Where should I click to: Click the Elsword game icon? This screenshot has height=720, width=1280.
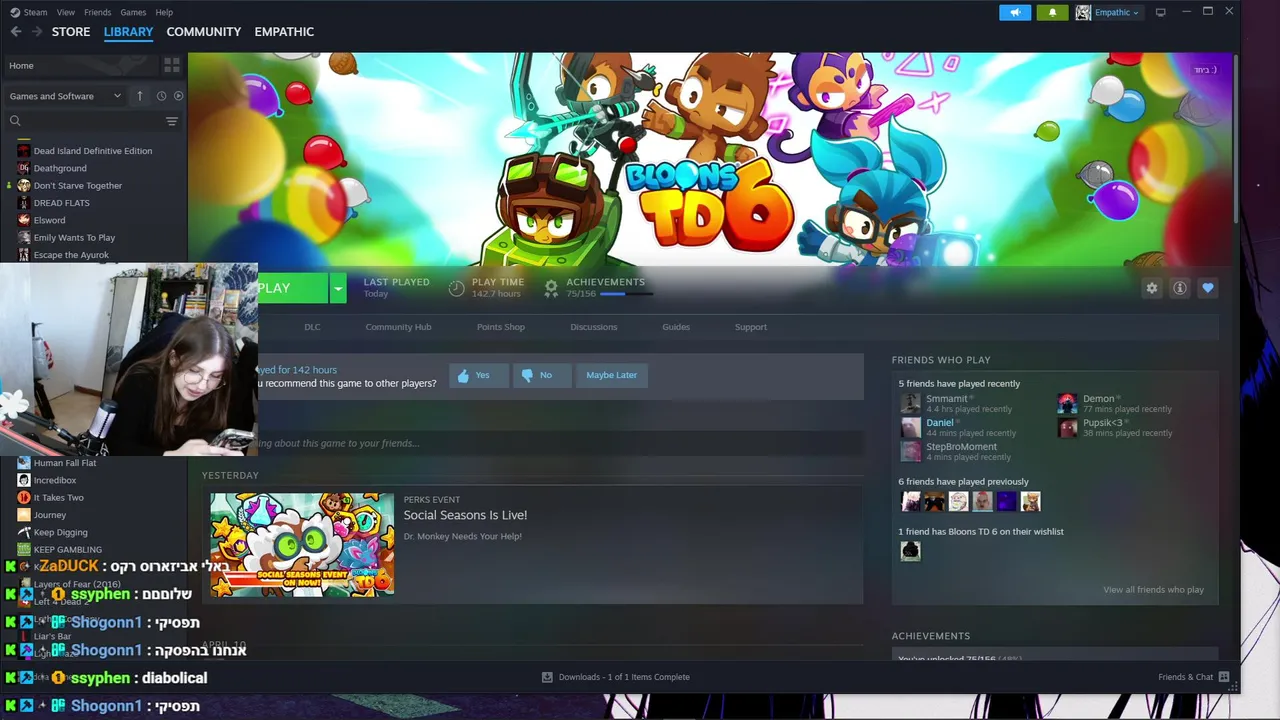point(24,220)
